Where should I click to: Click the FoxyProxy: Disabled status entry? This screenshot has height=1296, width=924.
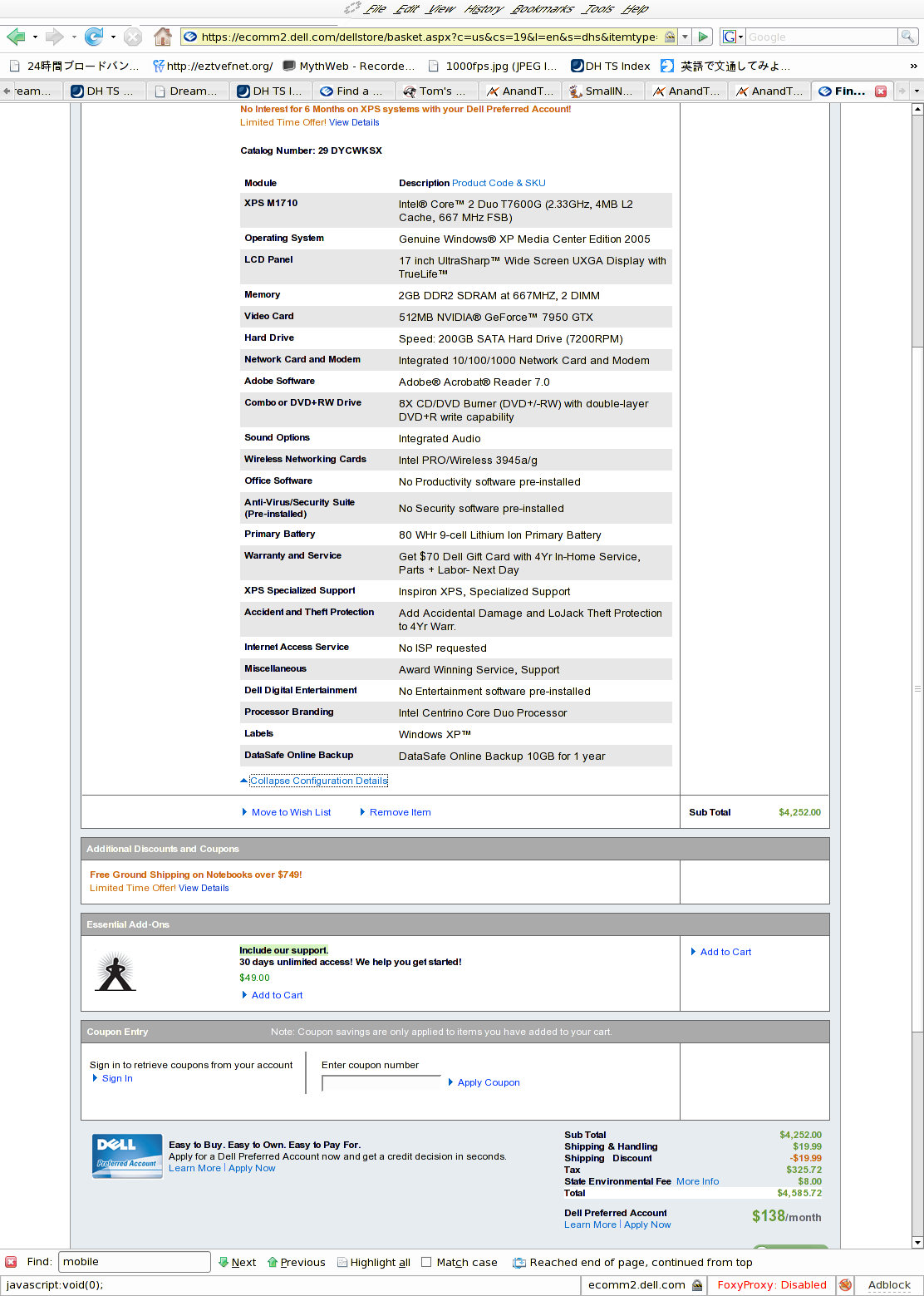point(772,1285)
